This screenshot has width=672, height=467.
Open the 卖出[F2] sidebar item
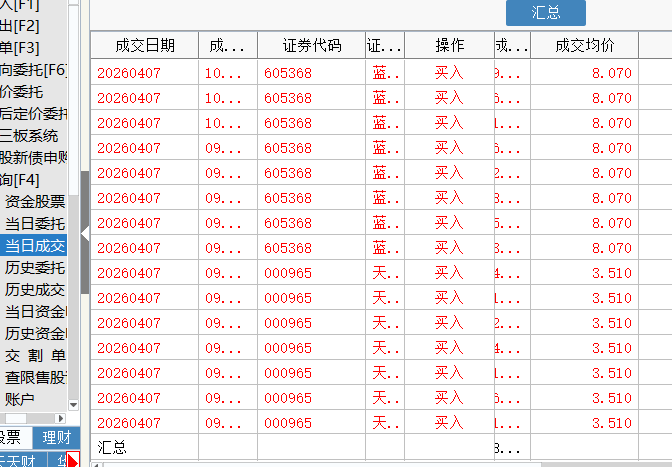pyautogui.click(x=20, y=26)
